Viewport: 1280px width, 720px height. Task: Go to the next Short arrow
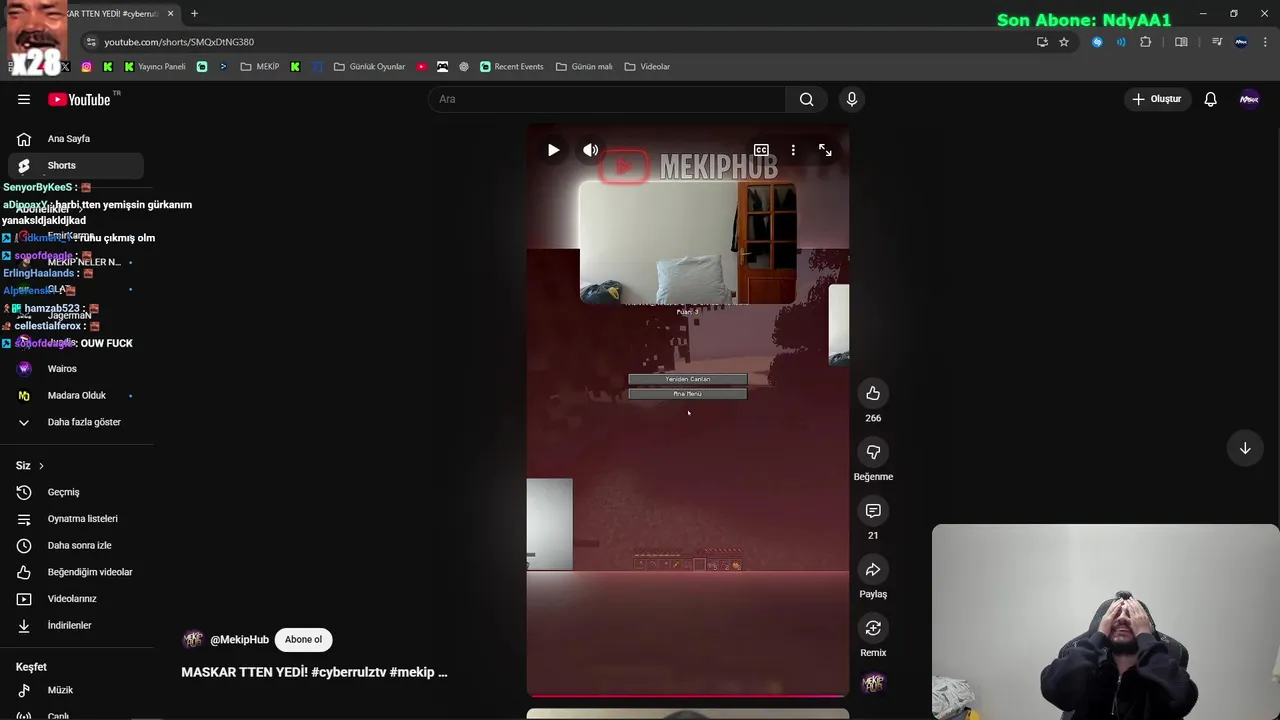coord(1245,449)
